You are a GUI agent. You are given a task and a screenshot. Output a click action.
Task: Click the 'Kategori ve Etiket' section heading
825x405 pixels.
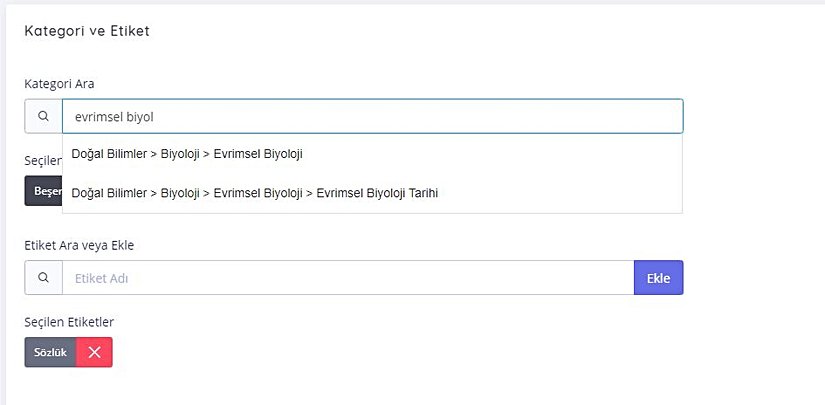click(x=87, y=31)
